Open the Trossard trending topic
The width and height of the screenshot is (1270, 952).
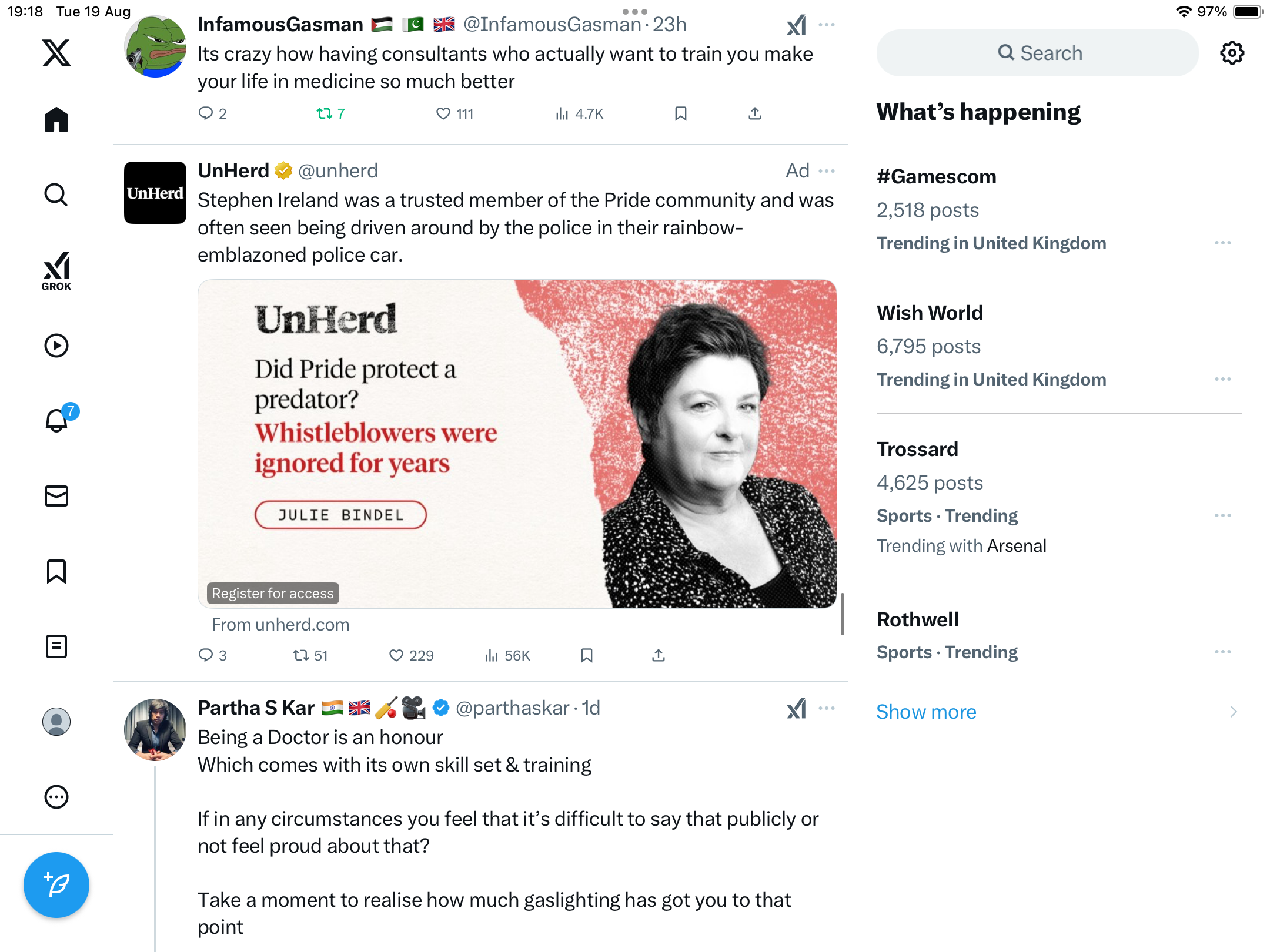1058,498
